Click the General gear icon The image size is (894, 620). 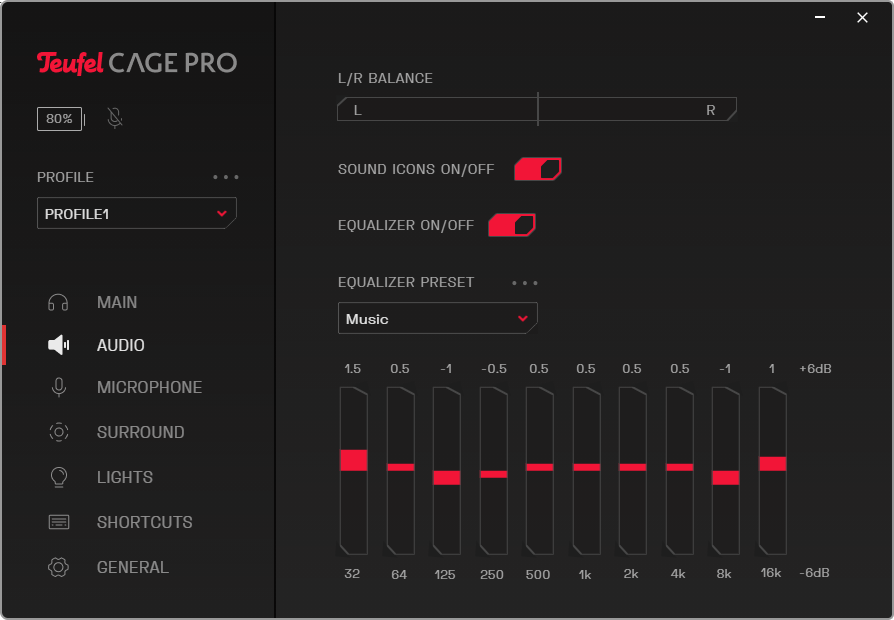tap(58, 567)
